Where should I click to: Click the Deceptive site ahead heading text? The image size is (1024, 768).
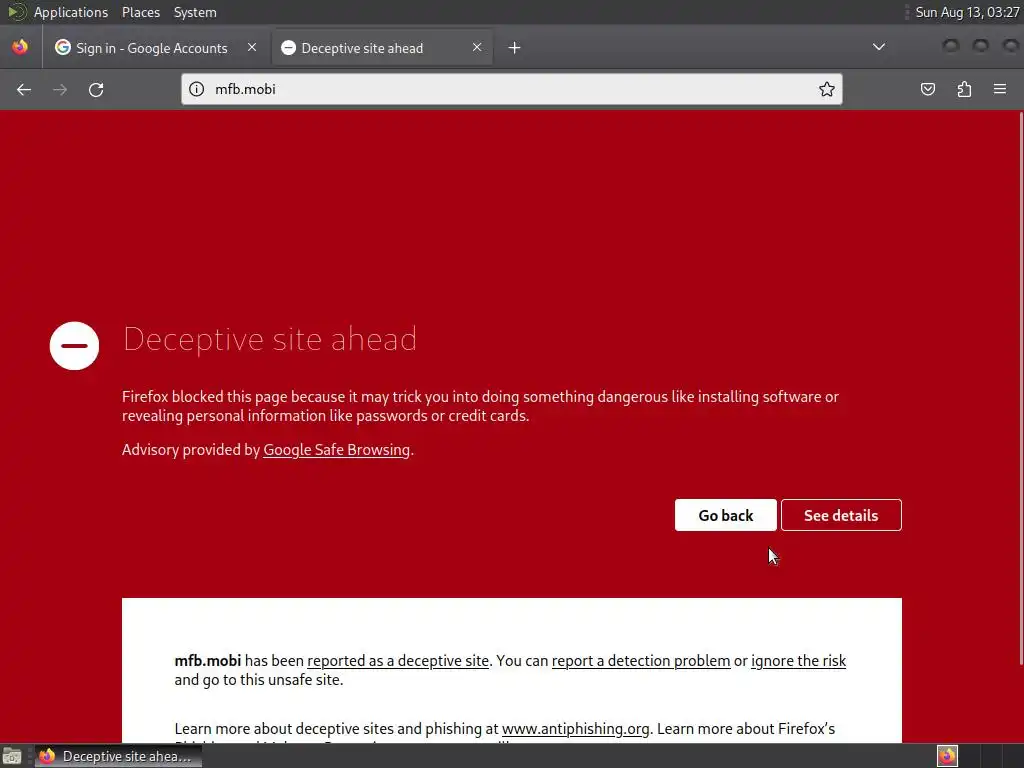[x=270, y=339]
